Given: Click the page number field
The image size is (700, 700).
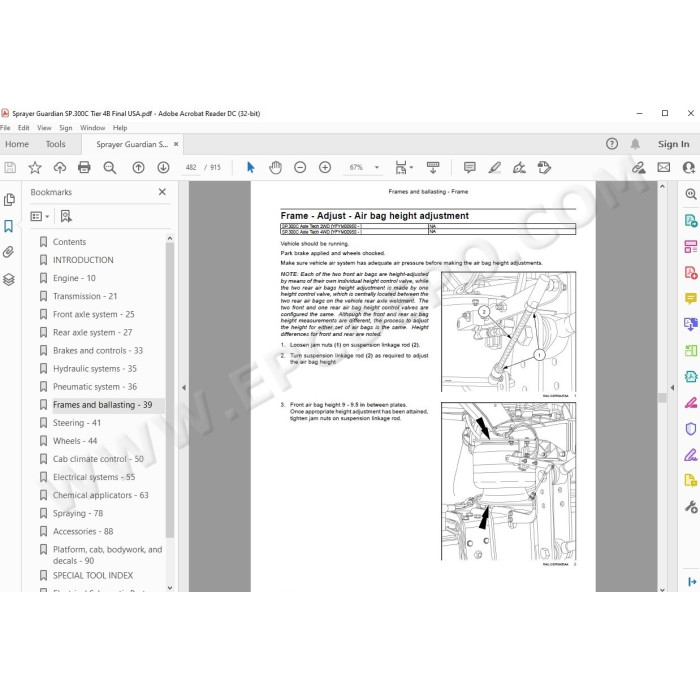Looking at the screenshot, I should point(191,167).
